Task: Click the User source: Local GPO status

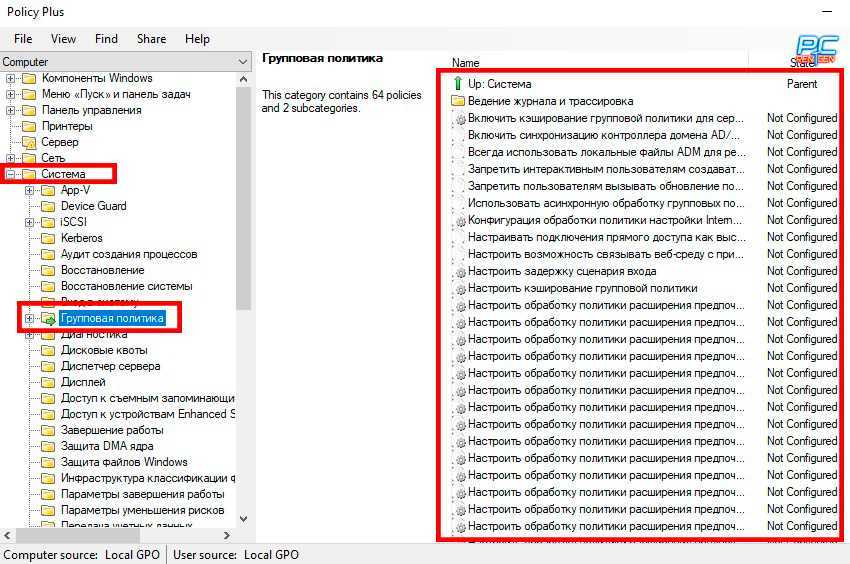Action: pyautogui.click(x=236, y=555)
